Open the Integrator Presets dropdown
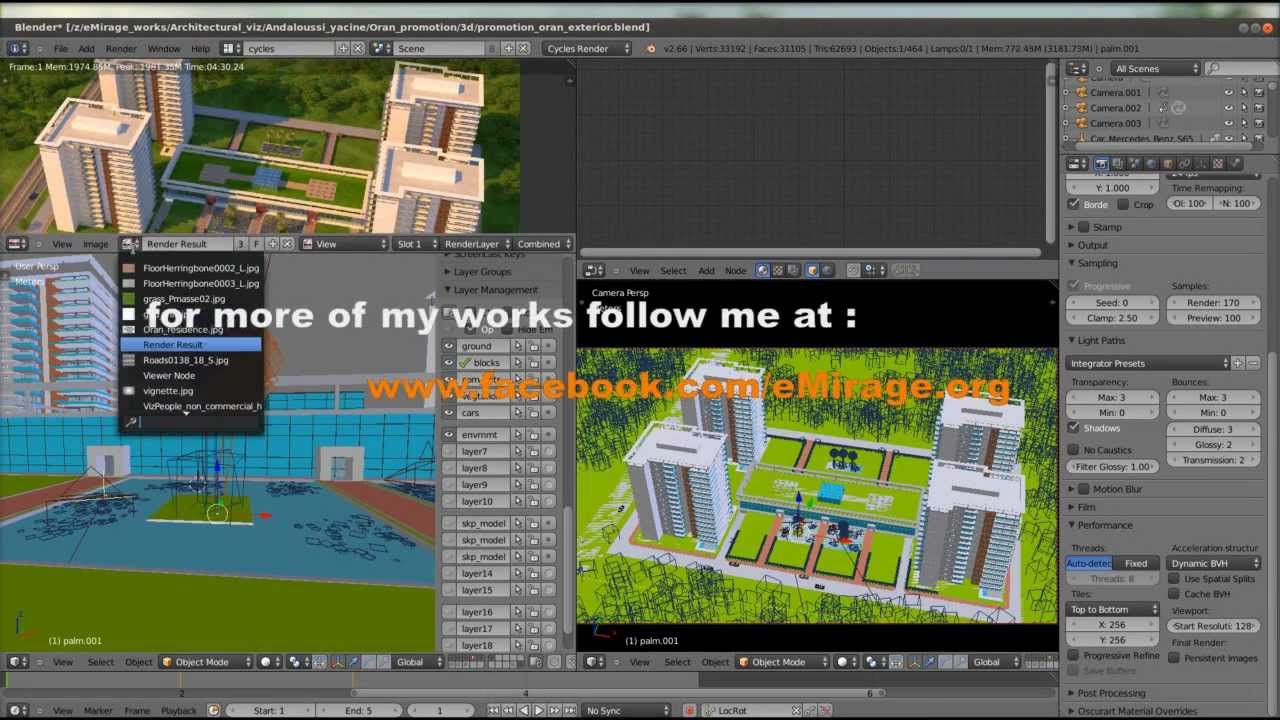Screen dimensions: 1280x720 [1148, 363]
